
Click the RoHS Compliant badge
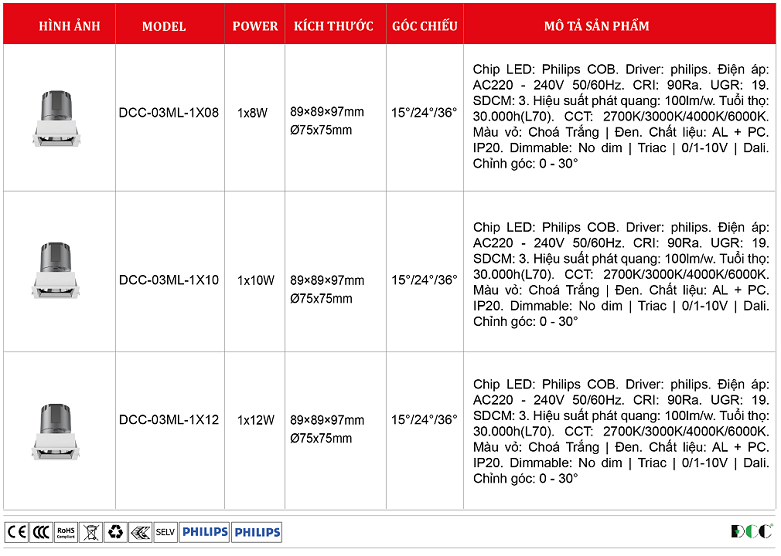(x=66, y=532)
